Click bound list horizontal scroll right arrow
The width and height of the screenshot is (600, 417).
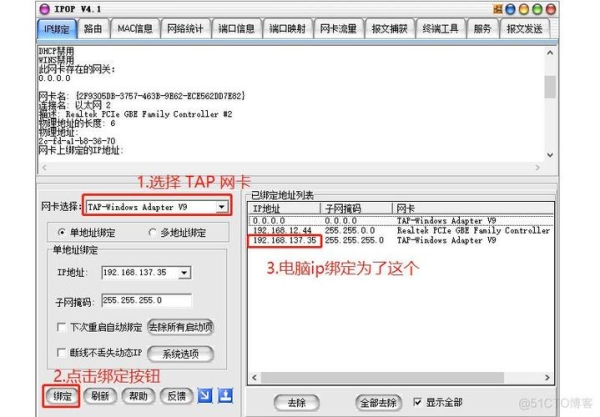pyautogui.click(x=547, y=378)
